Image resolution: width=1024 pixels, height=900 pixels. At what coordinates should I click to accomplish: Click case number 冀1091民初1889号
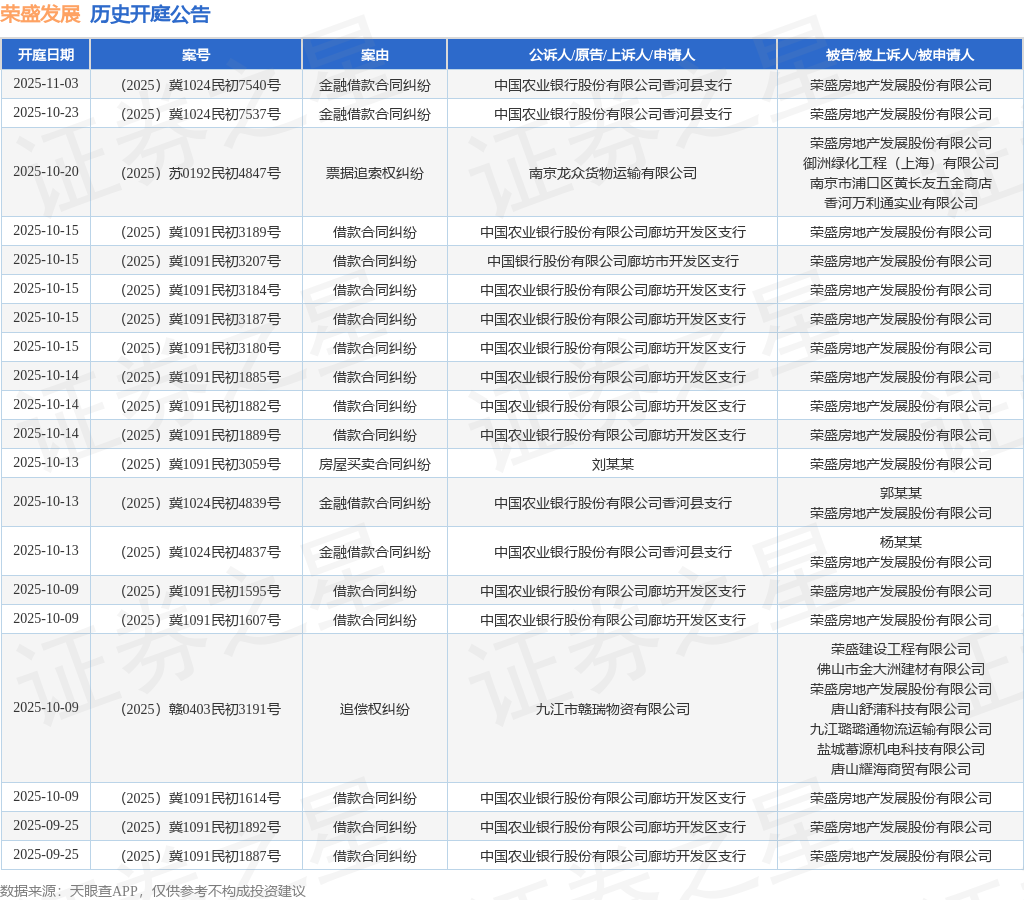200,435
